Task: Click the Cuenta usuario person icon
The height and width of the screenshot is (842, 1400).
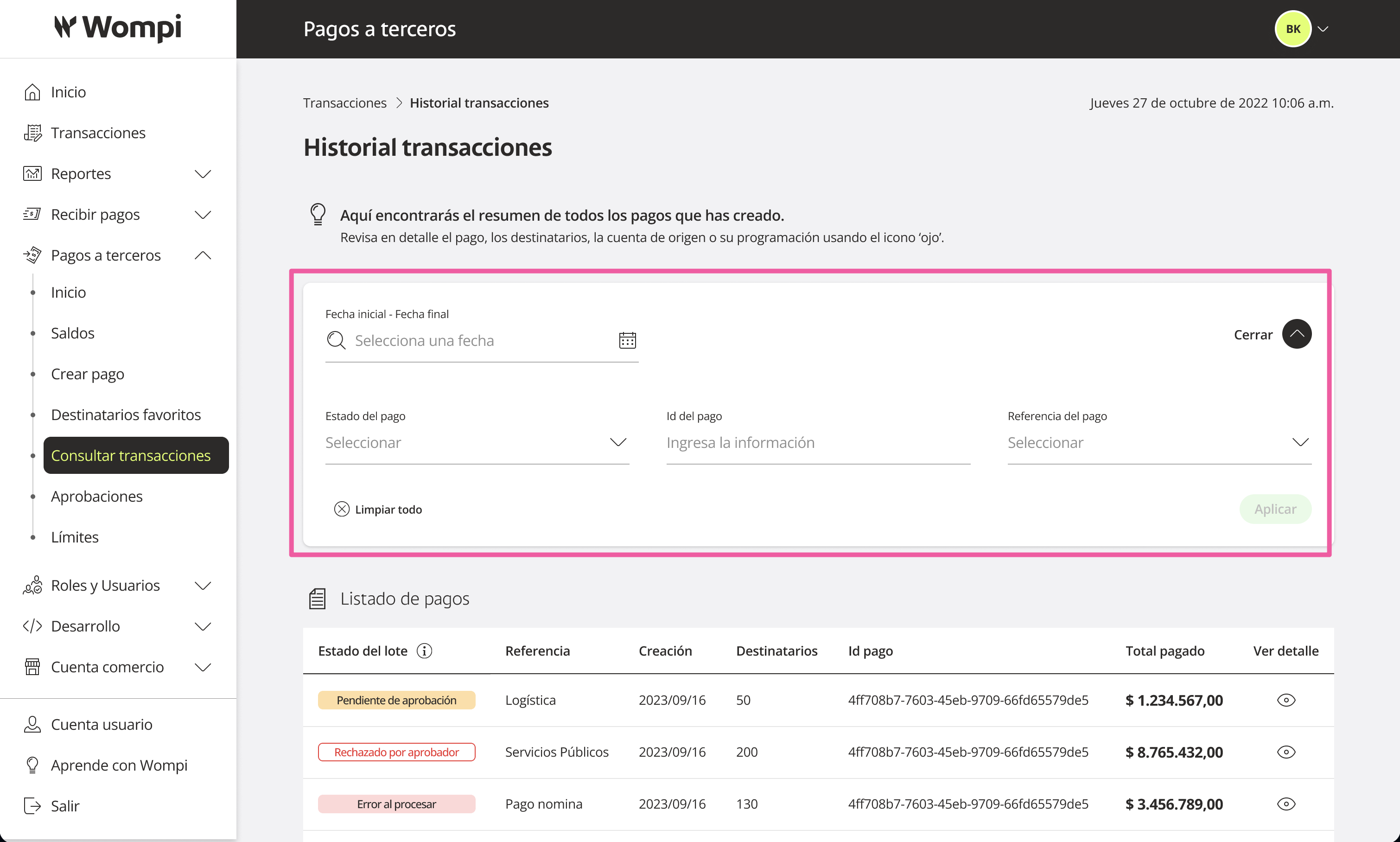Action: click(32, 724)
